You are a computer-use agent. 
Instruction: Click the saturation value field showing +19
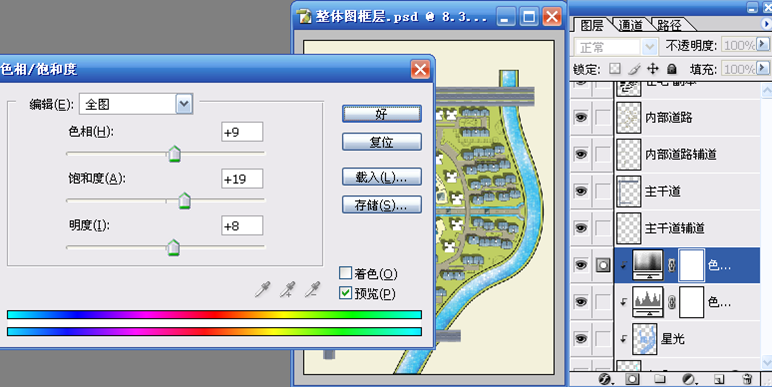[x=242, y=179]
